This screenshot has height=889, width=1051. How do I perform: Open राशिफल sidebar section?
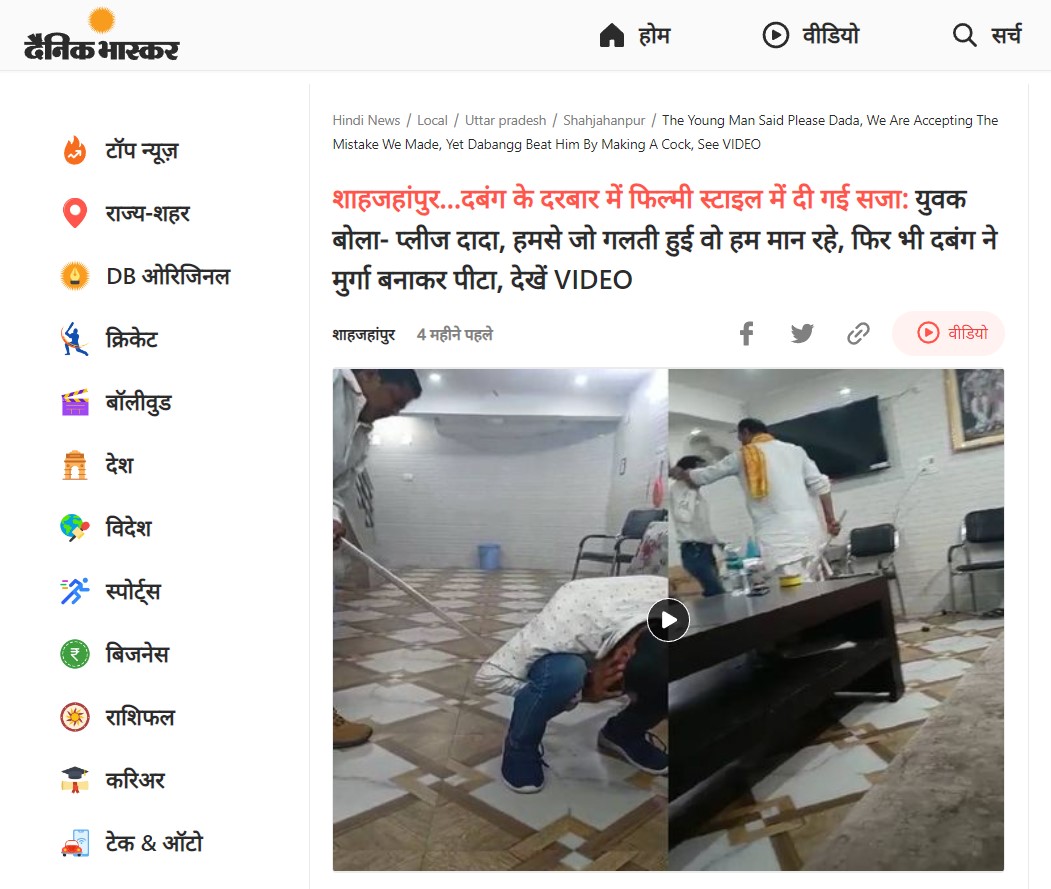[140, 717]
